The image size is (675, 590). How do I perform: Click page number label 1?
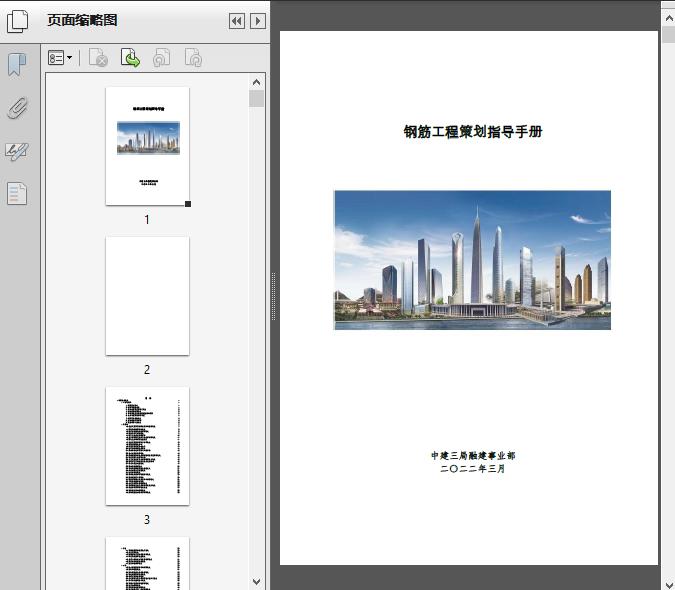[147, 219]
